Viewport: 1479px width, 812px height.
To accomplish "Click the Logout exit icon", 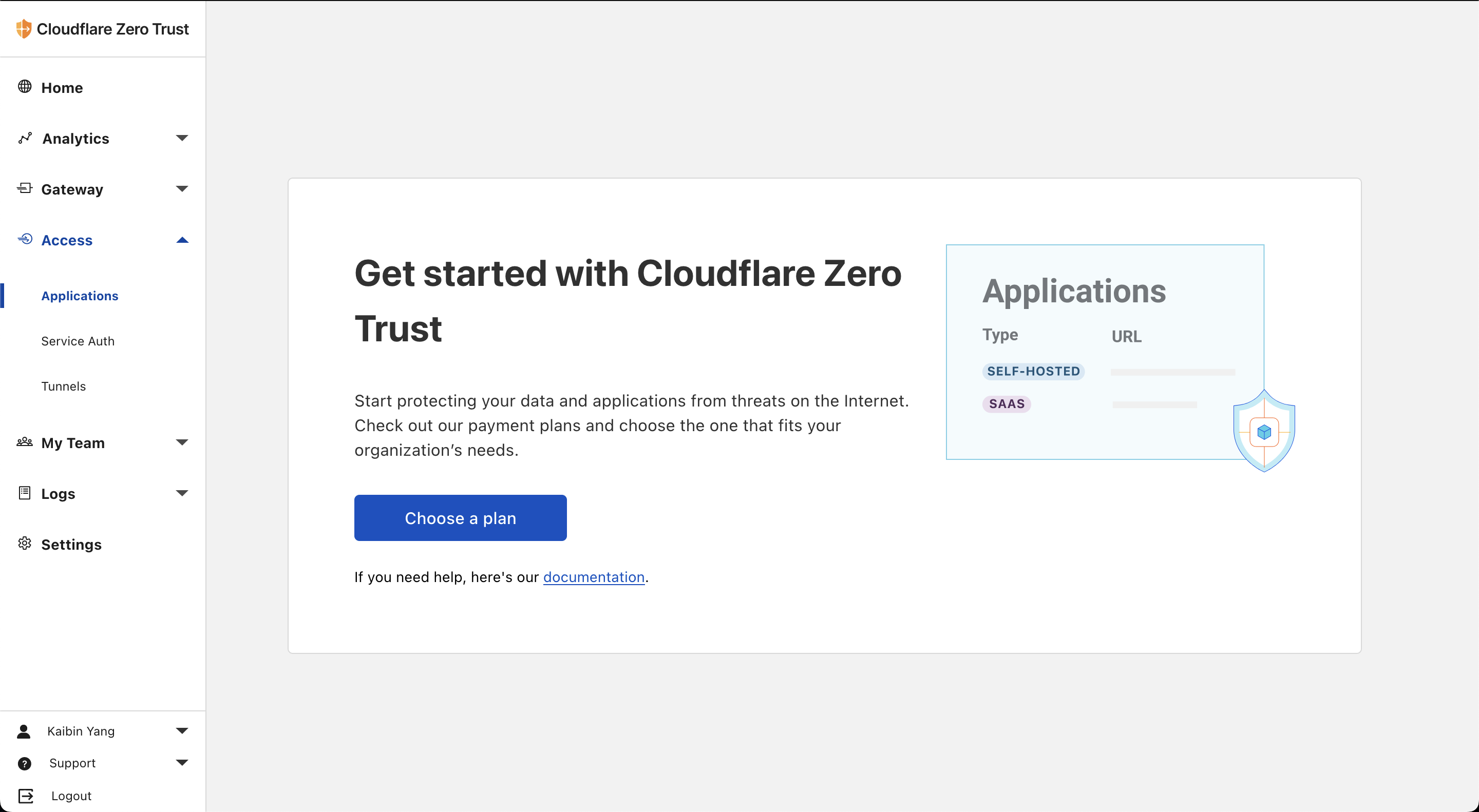I will click(26, 796).
